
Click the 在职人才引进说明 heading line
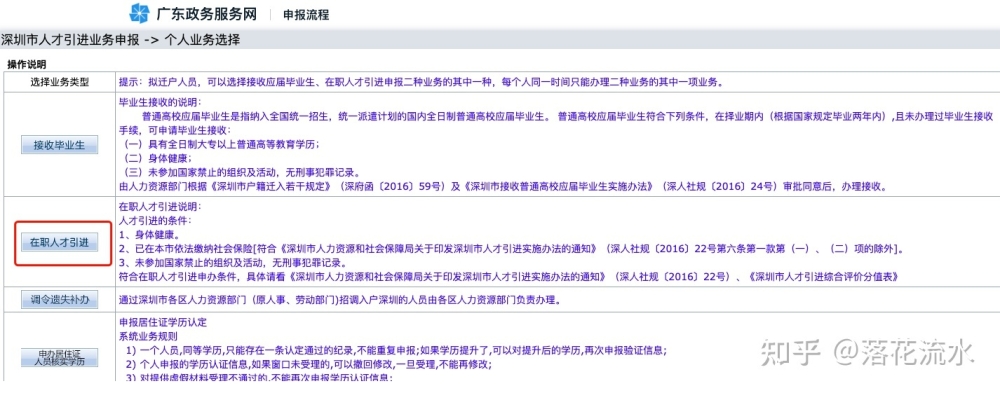160,207
